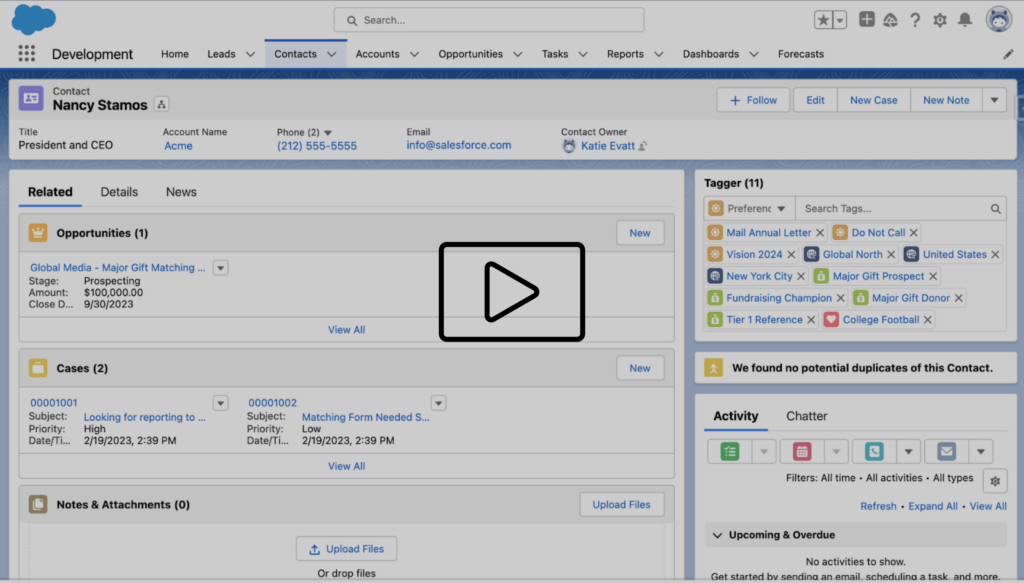Image resolution: width=1024 pixels, height=583 pixels.
Task: Click the pencil icon to edit navigation
Action: 1008,54
